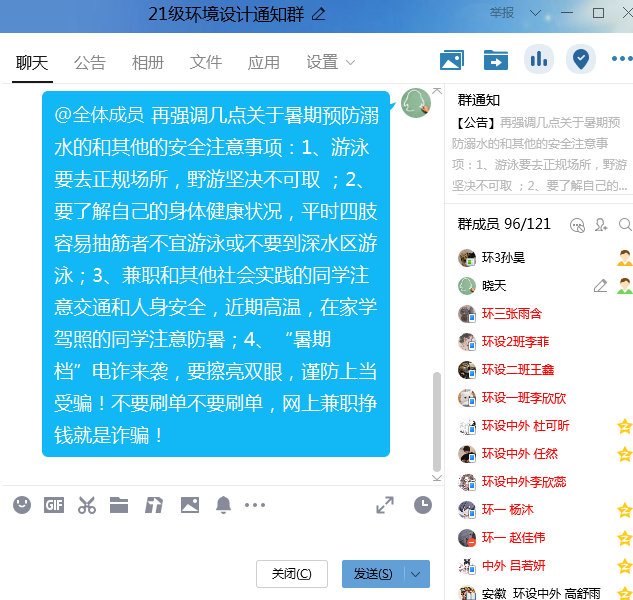The height and width of the screenshot is (600, 633).
Task: Open the send options arrow beside 发送
Action: (417, 574)
